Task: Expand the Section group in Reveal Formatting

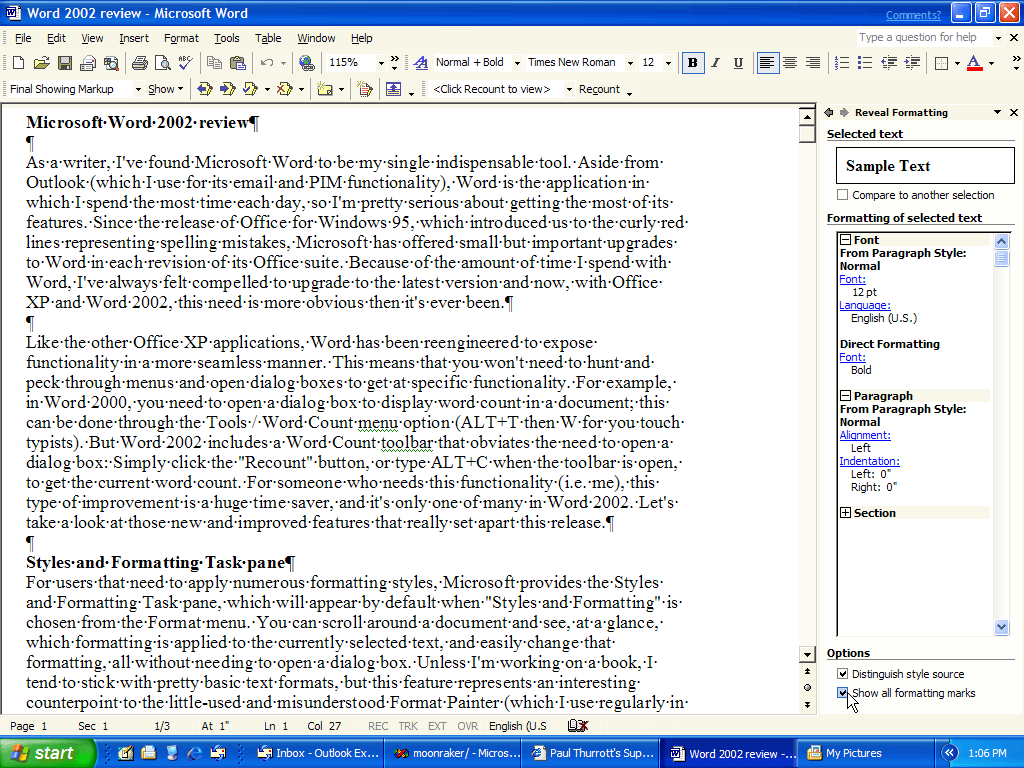Action: 846,513
